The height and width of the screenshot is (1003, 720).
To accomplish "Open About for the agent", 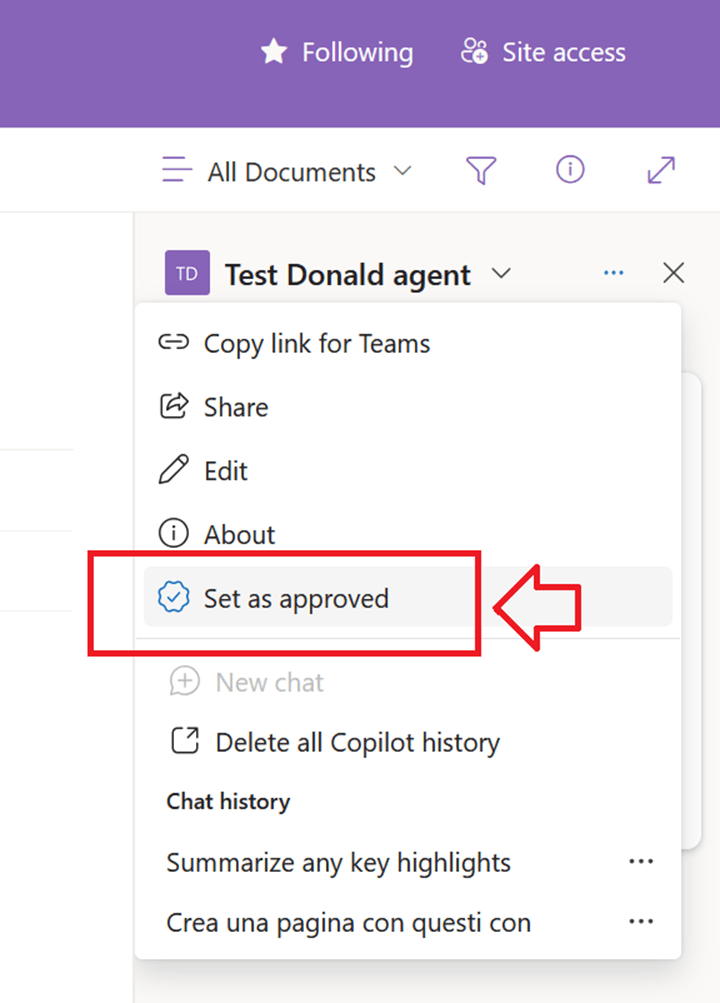I will 239,535.
